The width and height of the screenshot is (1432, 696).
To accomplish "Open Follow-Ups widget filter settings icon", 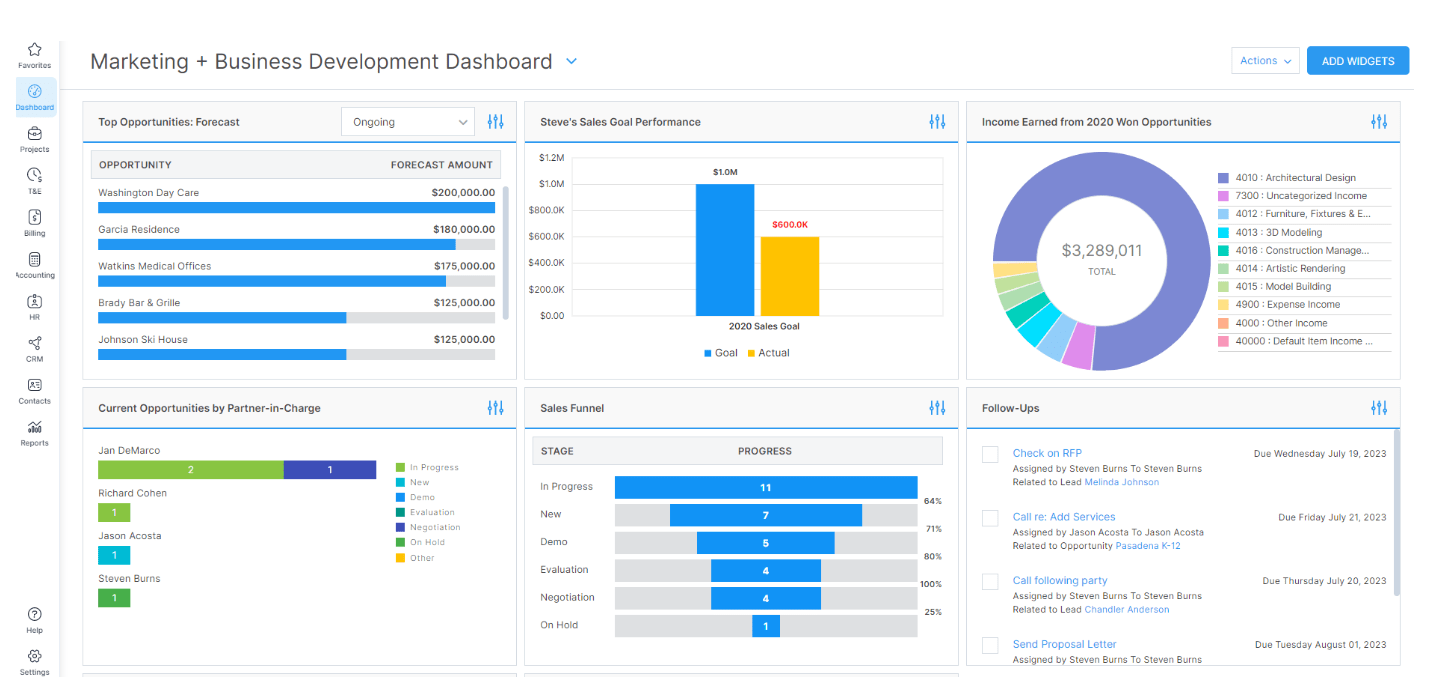I will (1379, 408).
